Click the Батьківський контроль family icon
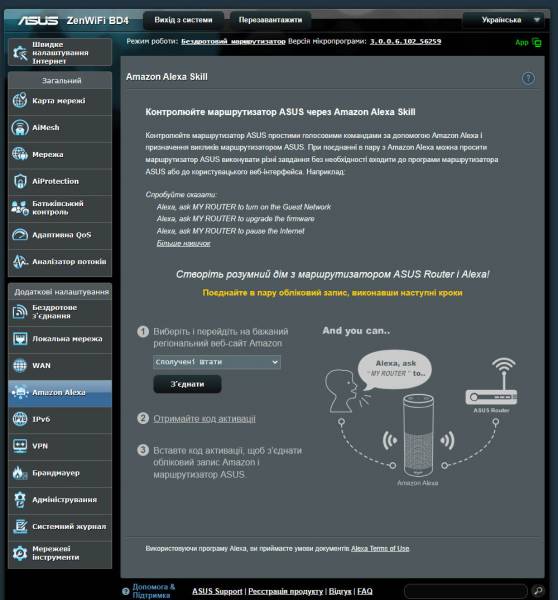This screenshot has width=558, height=600. (20, 208)
